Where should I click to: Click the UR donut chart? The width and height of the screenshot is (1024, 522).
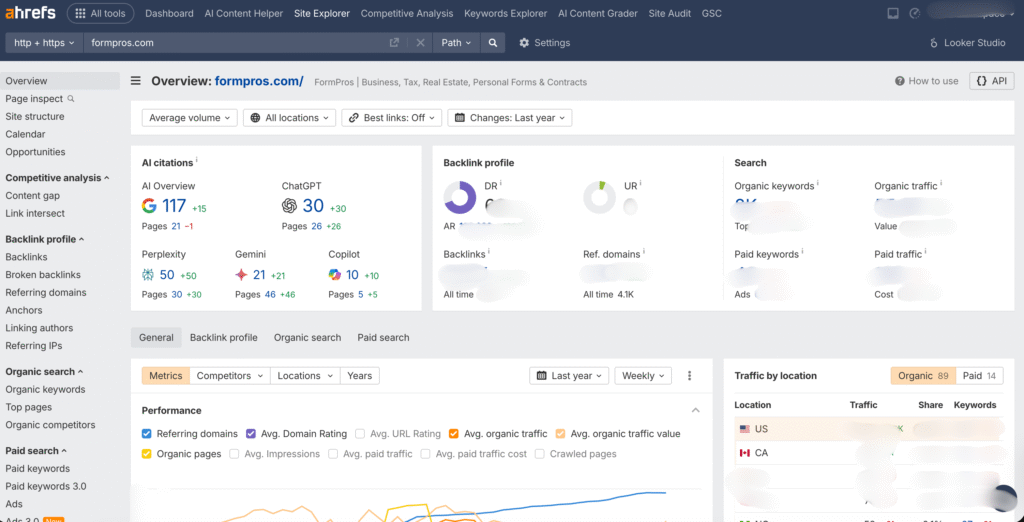tap(600, 198)
